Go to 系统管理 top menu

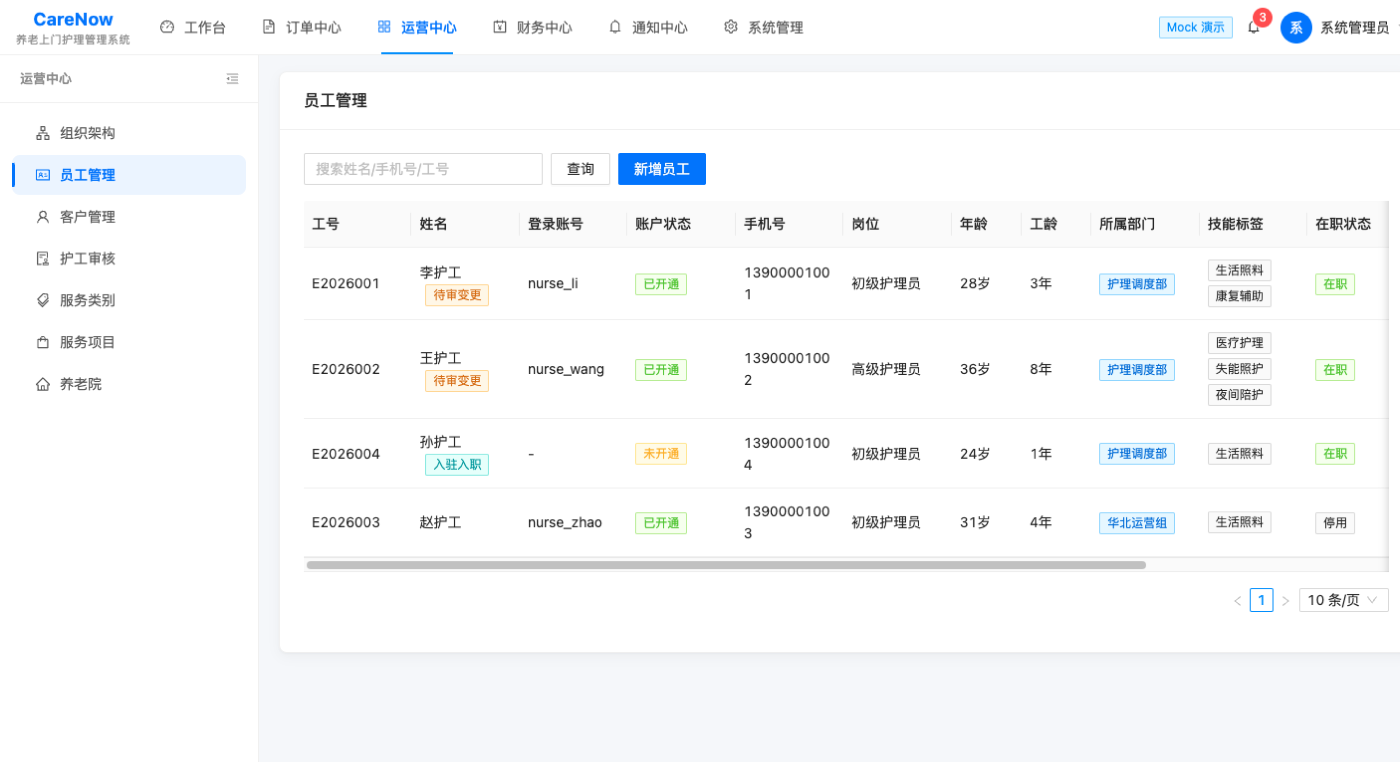pyautogui.click(x=764, y=27)
